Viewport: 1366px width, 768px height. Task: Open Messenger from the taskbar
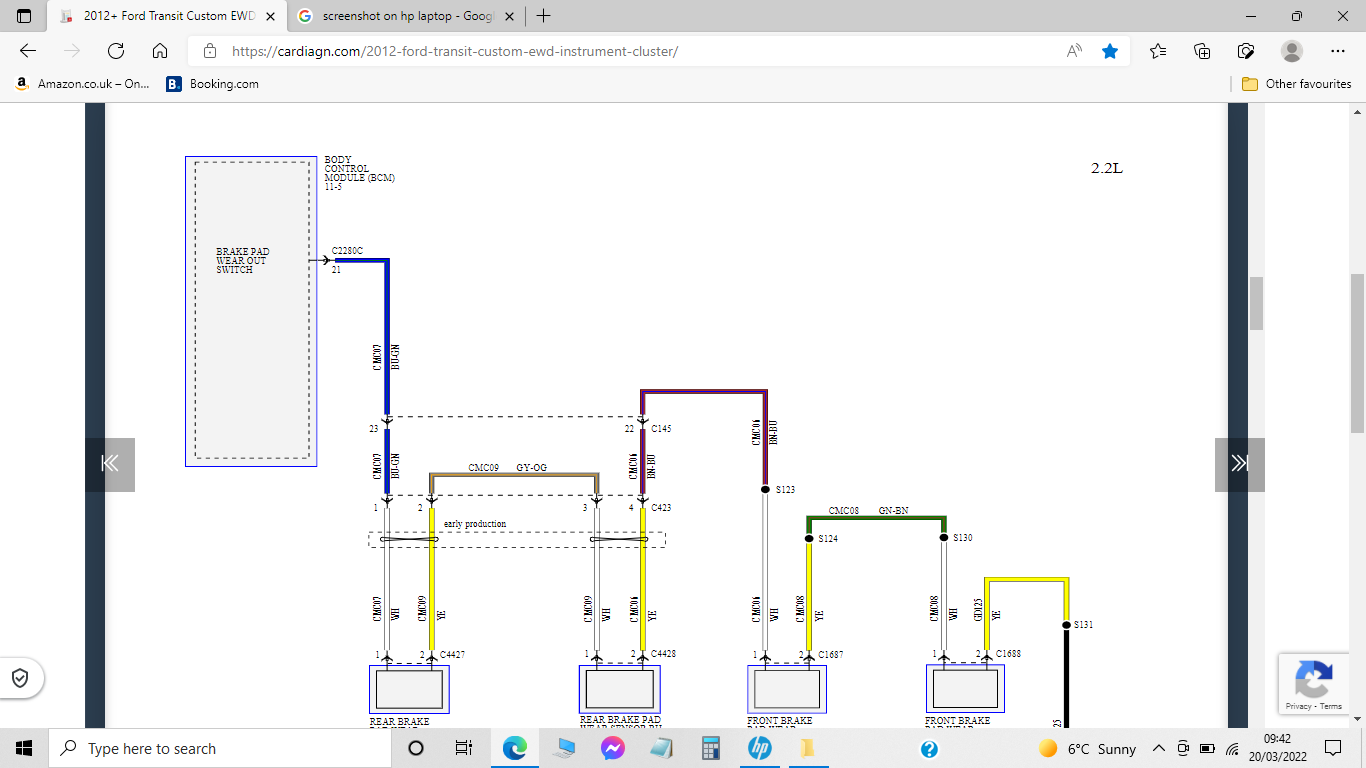613,748
